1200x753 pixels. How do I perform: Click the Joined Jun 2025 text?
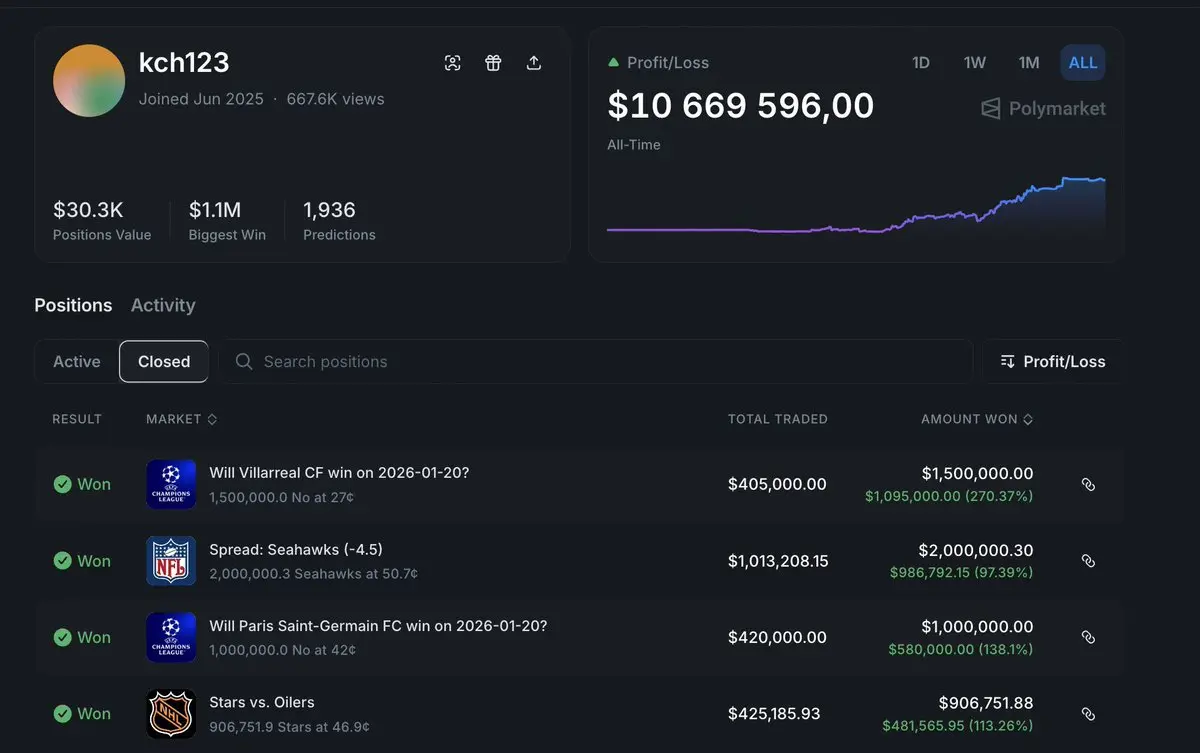[x=201, y=99]
